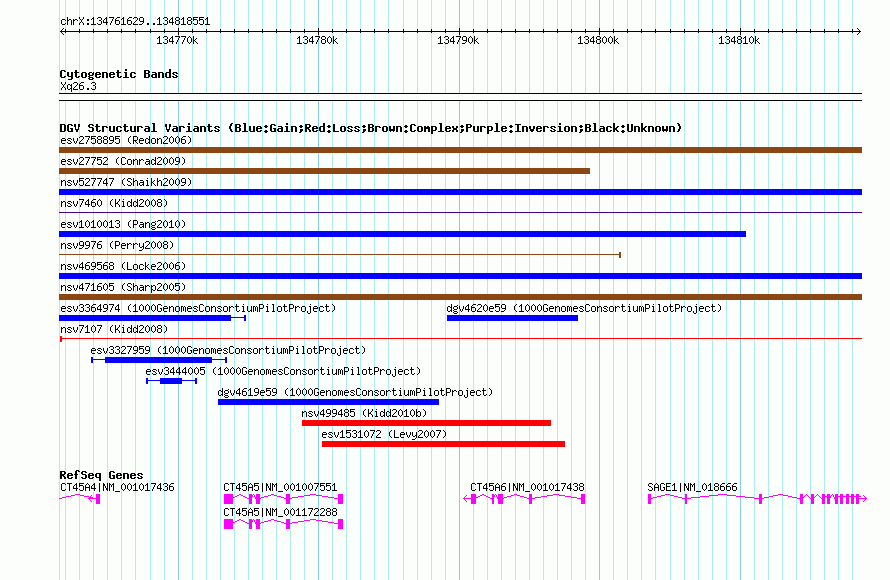Click the left arrow end of ruler
This screenshot has height=580, width=890.
[x=62, y=32]
